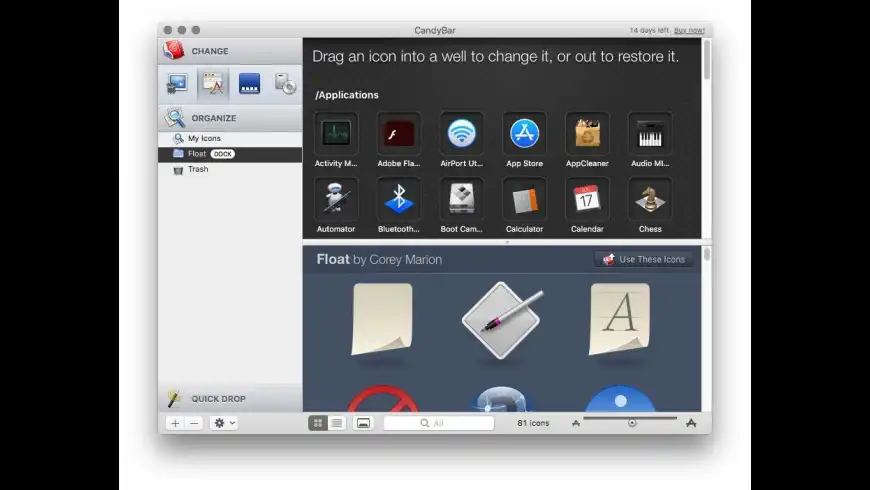Click the AppCleaner icon well
Image resolution: width=870 pixels, height=490 pixels.
point(587,133)
